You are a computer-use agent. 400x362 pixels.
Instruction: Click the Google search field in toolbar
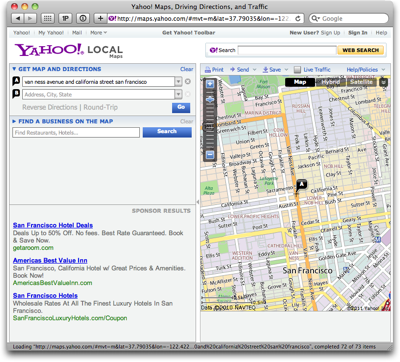point(349,18)
